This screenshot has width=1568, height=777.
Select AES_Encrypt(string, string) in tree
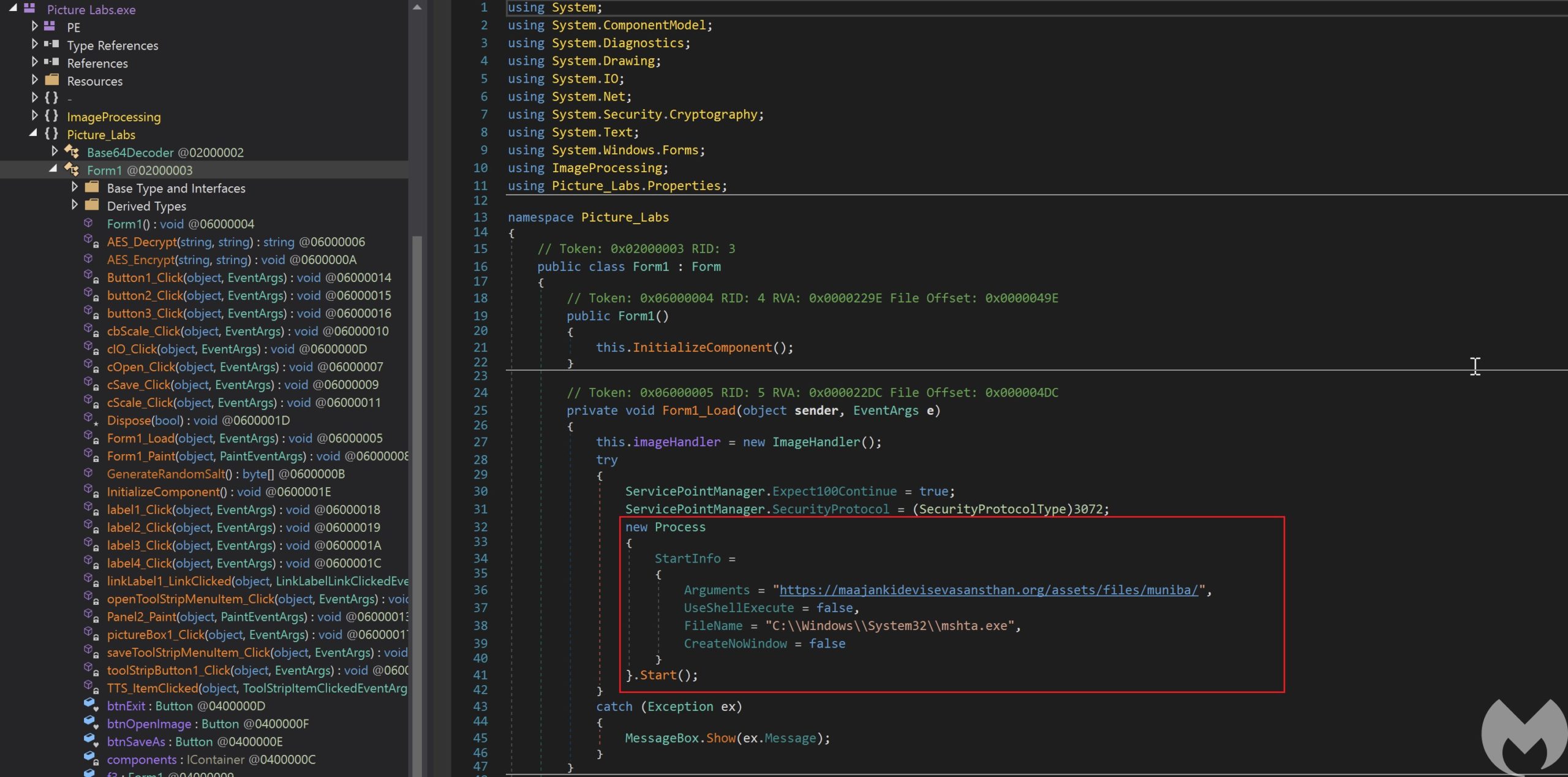232,260
